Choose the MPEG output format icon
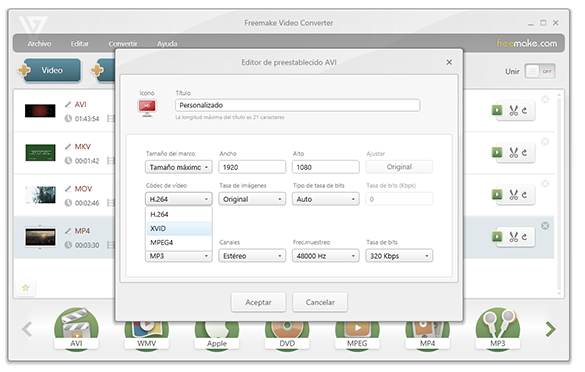Viewport: 585px width, 372px height. (x=357, y=336)
